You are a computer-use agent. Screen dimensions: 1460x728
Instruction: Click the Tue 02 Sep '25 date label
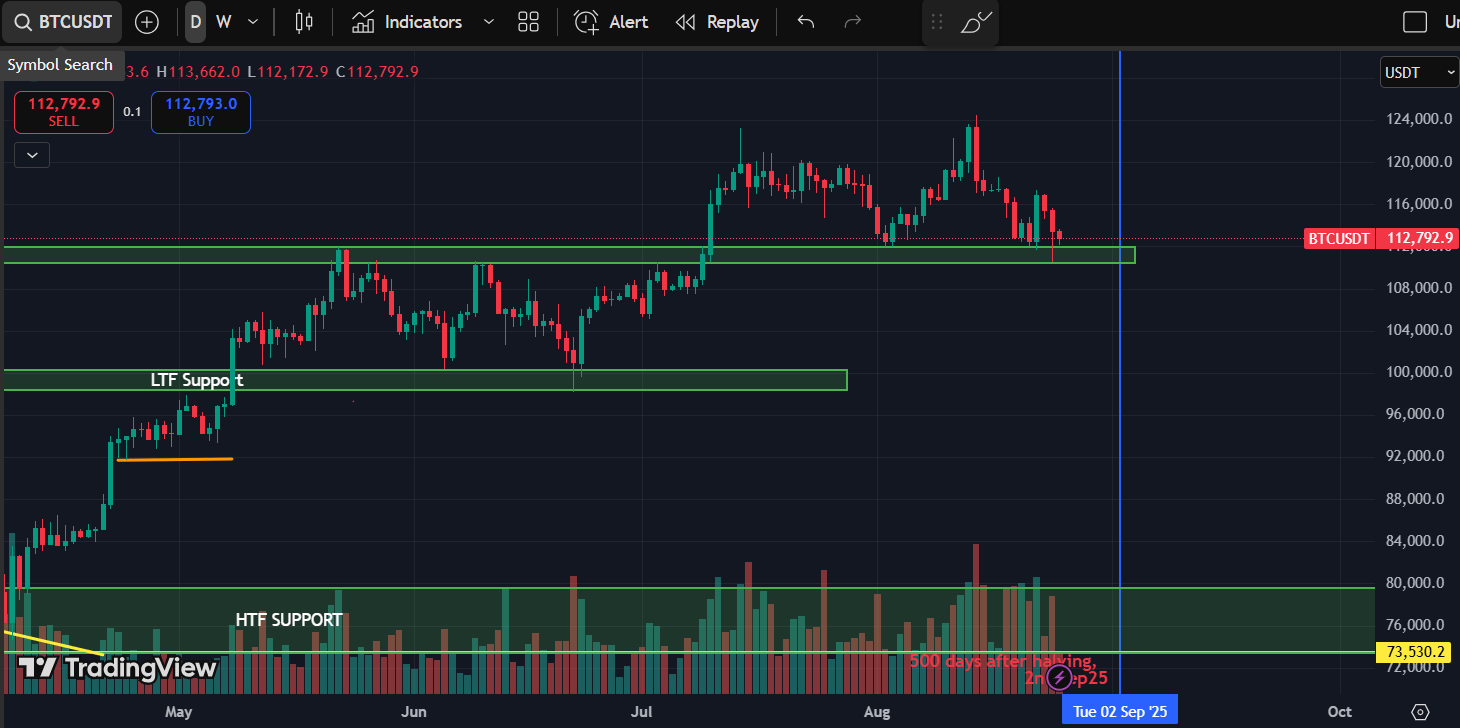pyautogui.click(x=1120, y=712)
